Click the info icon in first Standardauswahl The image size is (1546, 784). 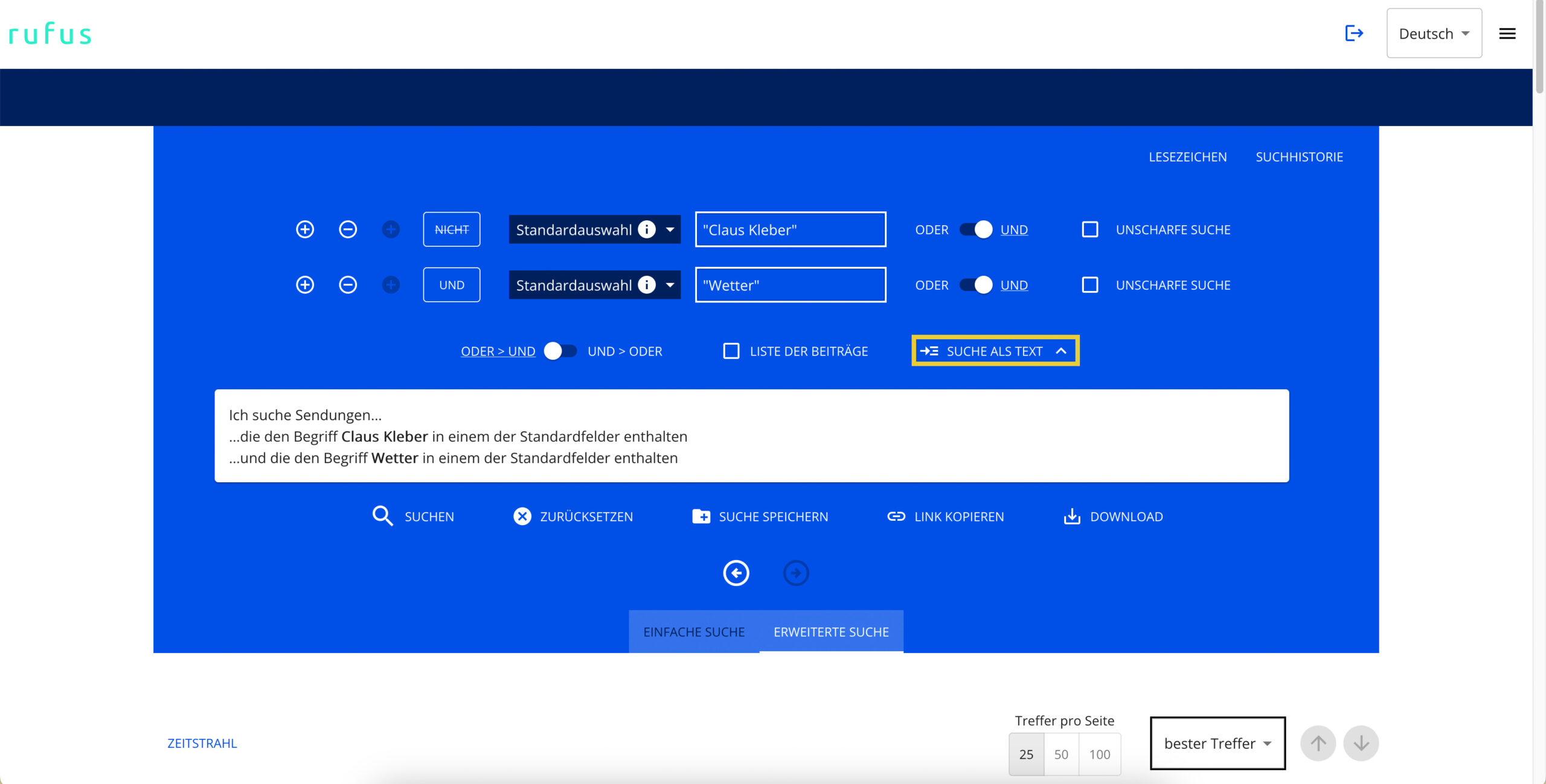pyautogui.click(x=647, y=229)
